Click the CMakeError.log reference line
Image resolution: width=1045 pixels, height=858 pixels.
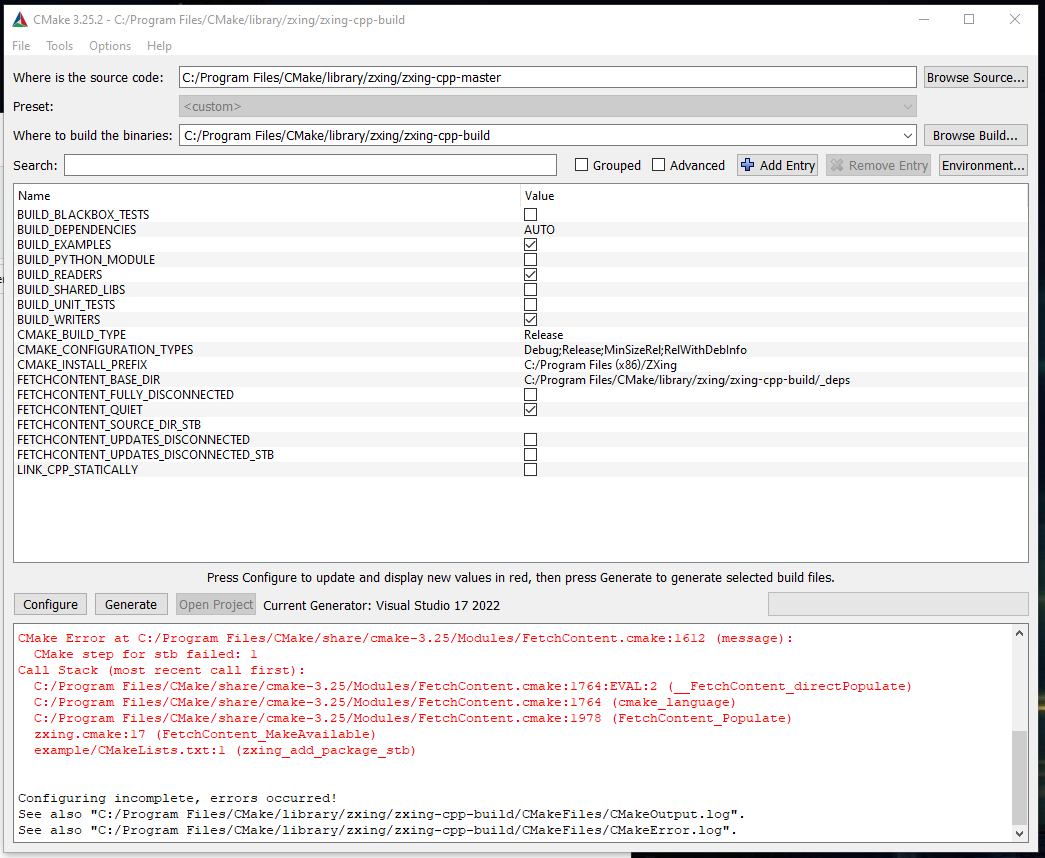378,830
